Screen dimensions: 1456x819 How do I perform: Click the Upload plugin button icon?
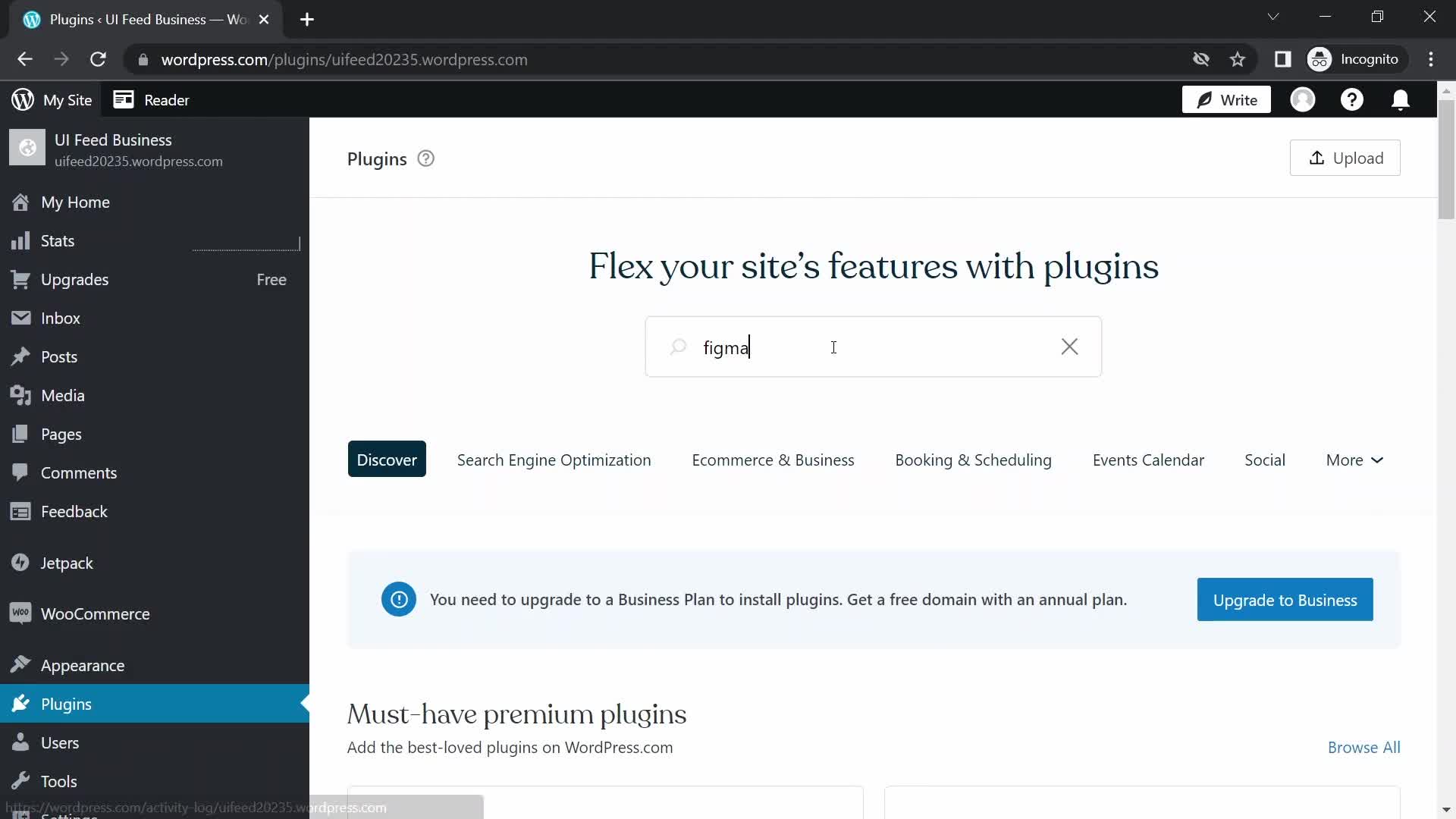tap(1317, 158)
